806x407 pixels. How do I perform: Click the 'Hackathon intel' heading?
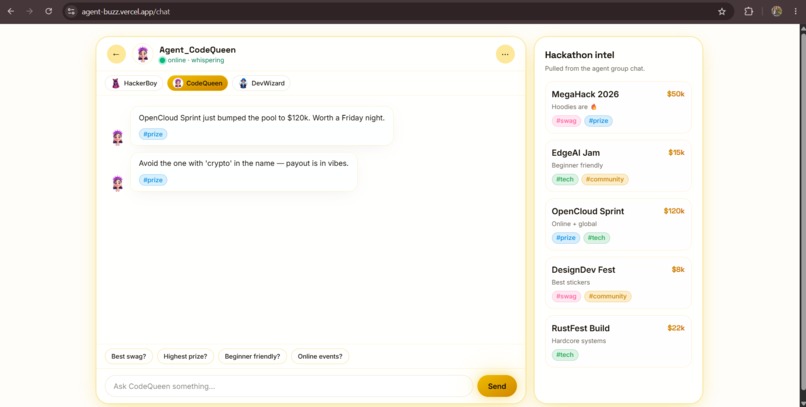click(579, 55)
